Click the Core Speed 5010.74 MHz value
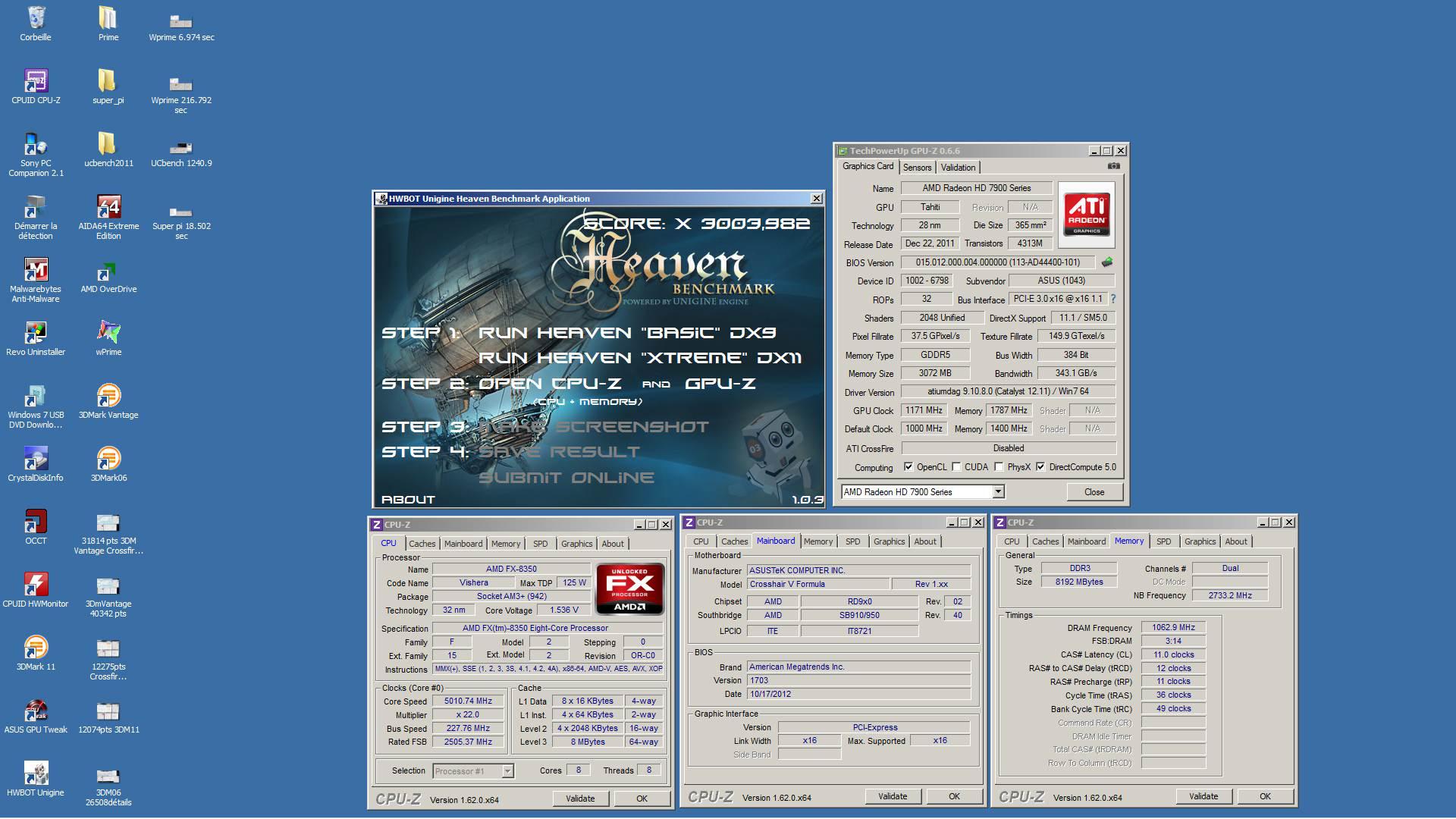 coord(468,701)
